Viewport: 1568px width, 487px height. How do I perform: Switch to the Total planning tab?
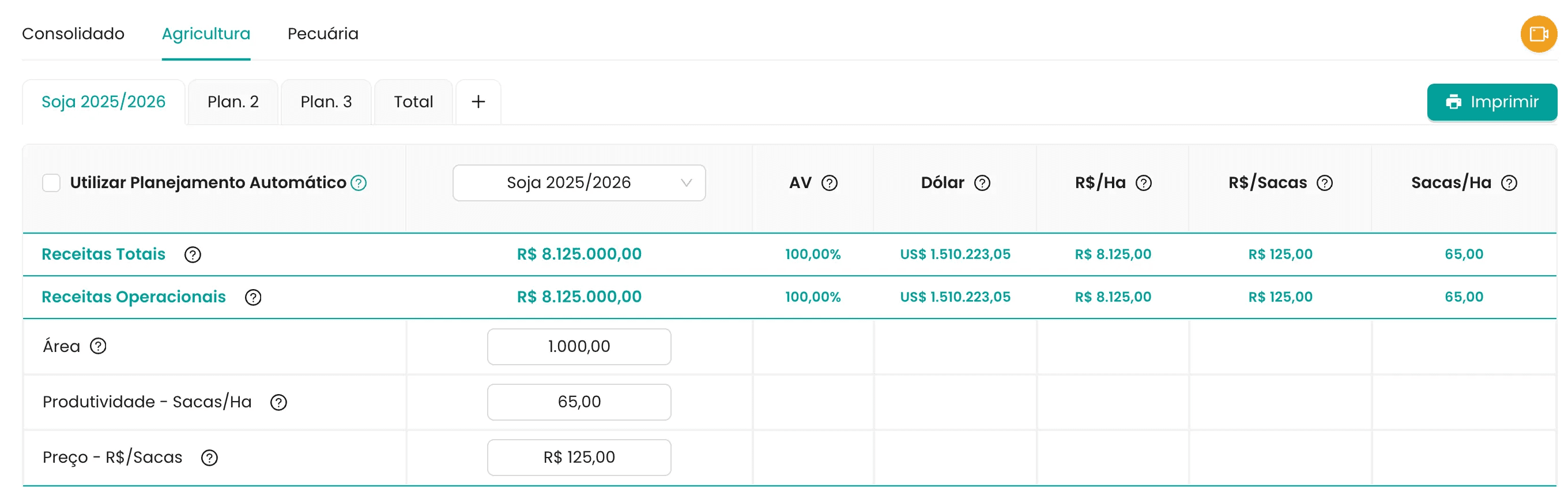(413, 102)
